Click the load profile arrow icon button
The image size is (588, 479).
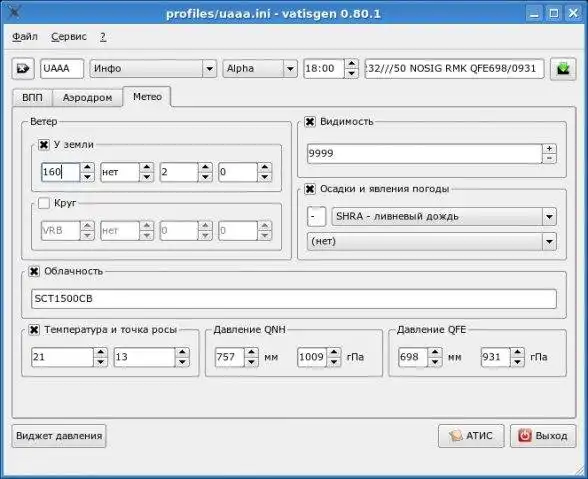point(23,69)
